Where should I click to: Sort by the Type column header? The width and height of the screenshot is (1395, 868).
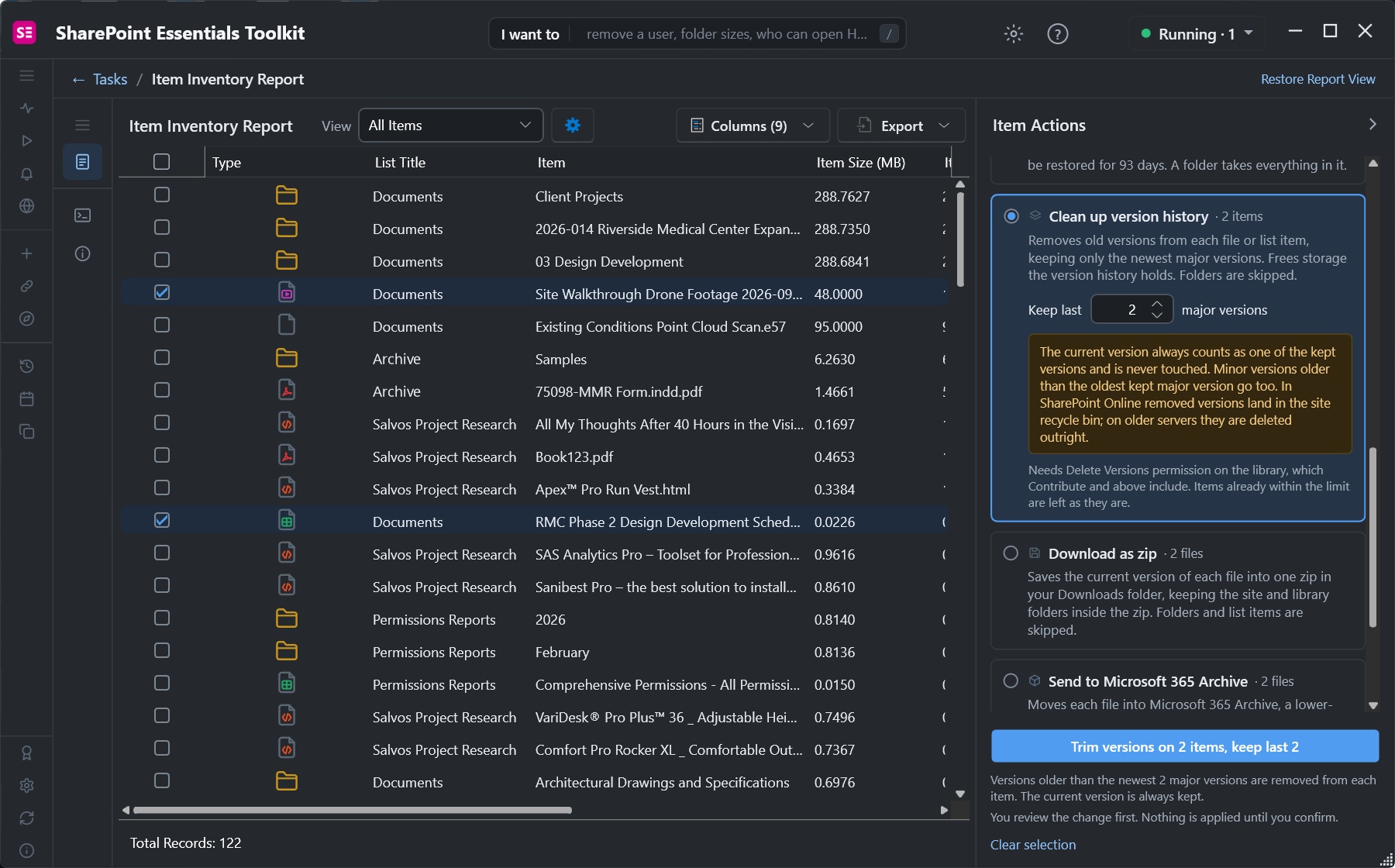[x=226, y=163]
